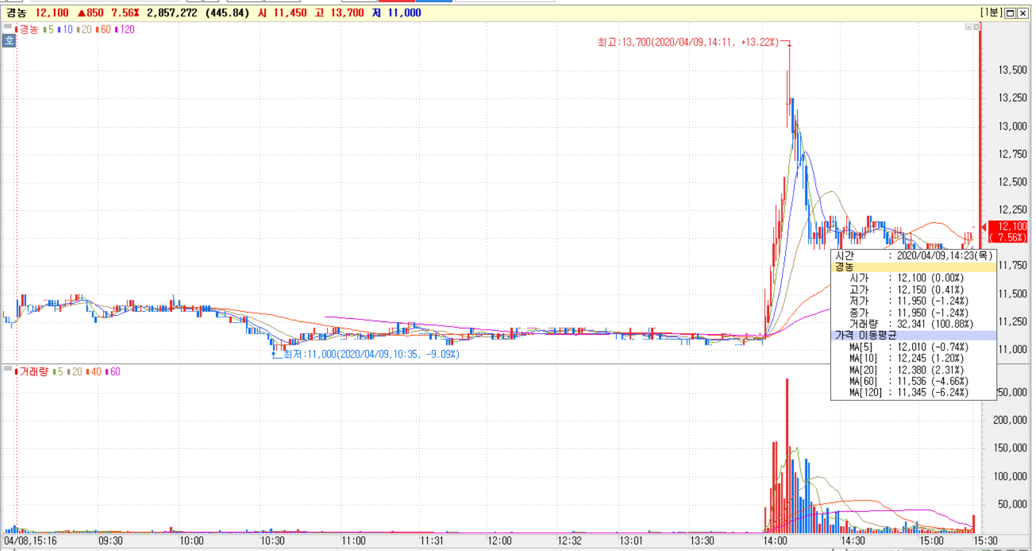Click the 100,000 volume axis label

pyautogui.click(x=1011, y=476)
